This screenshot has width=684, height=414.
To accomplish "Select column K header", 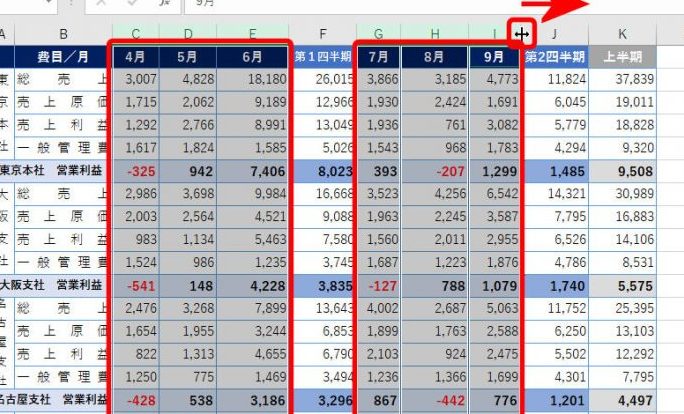I will (x=622, y=34).
